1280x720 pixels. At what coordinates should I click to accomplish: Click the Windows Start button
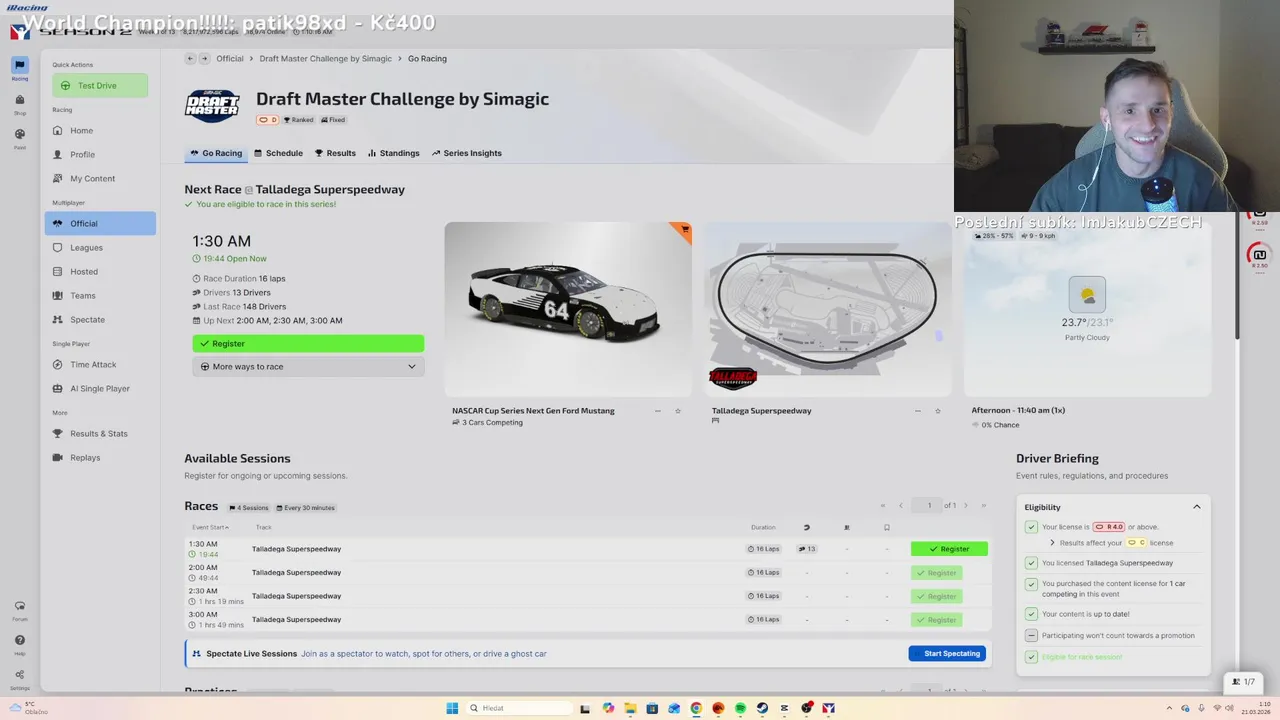(452, 708)
